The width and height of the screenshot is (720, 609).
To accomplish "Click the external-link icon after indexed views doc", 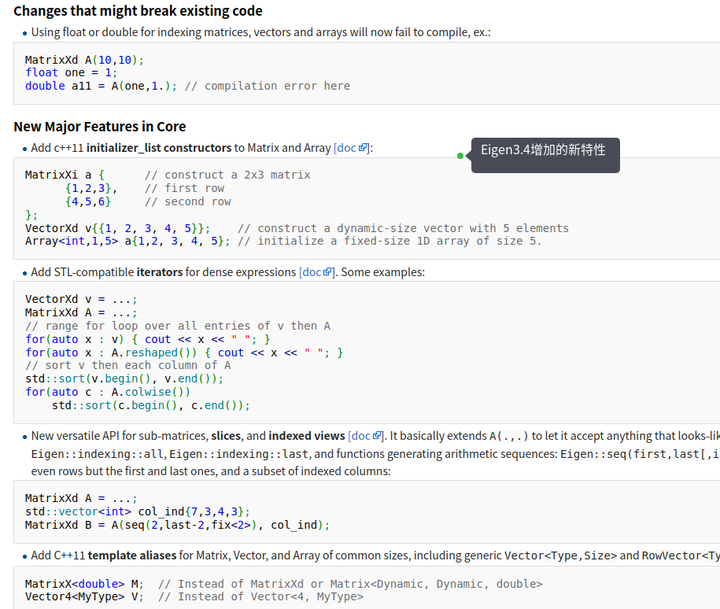I will (x=377, y=436).
